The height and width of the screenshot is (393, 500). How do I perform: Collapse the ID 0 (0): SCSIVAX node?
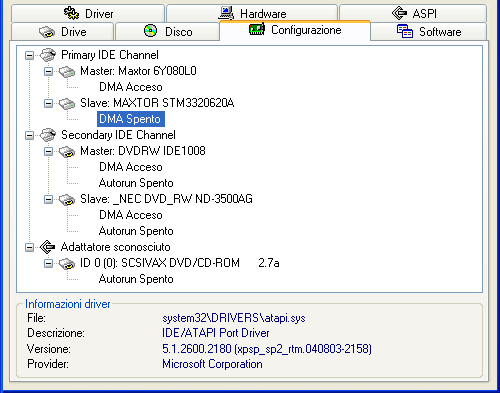click(x=48, y=263)
